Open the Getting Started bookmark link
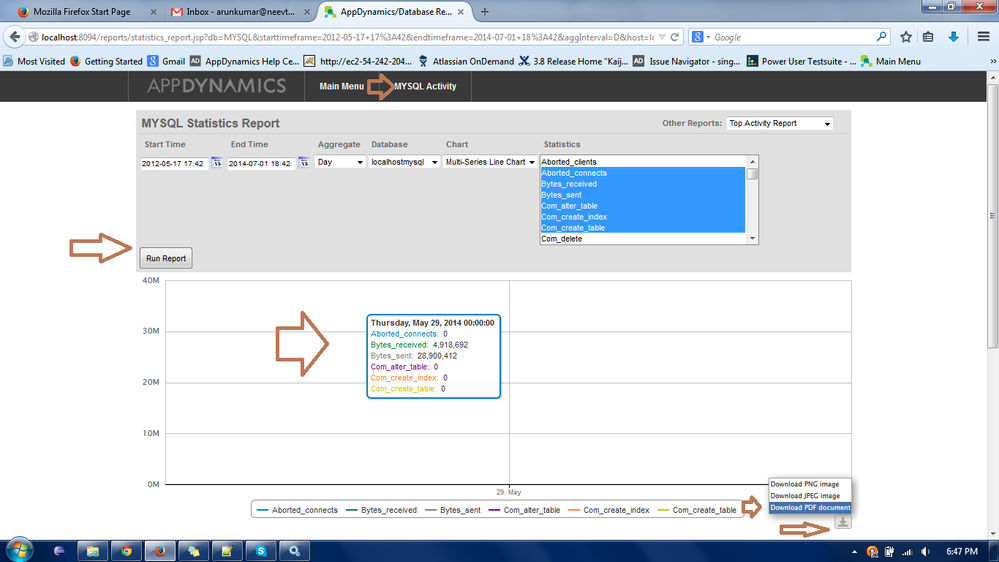 pos(112,61)
